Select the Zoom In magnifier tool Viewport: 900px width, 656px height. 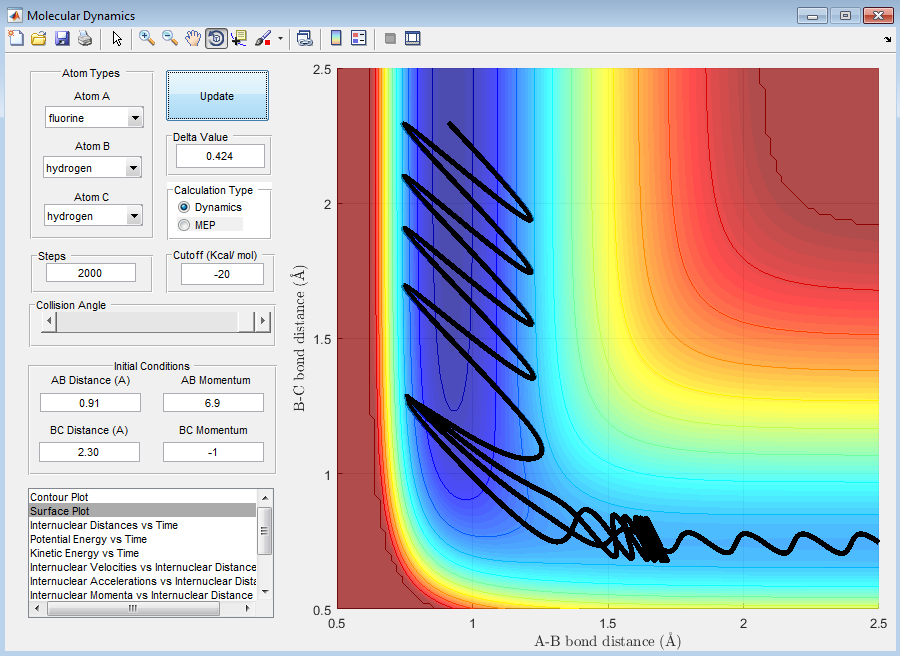[147, 38]
